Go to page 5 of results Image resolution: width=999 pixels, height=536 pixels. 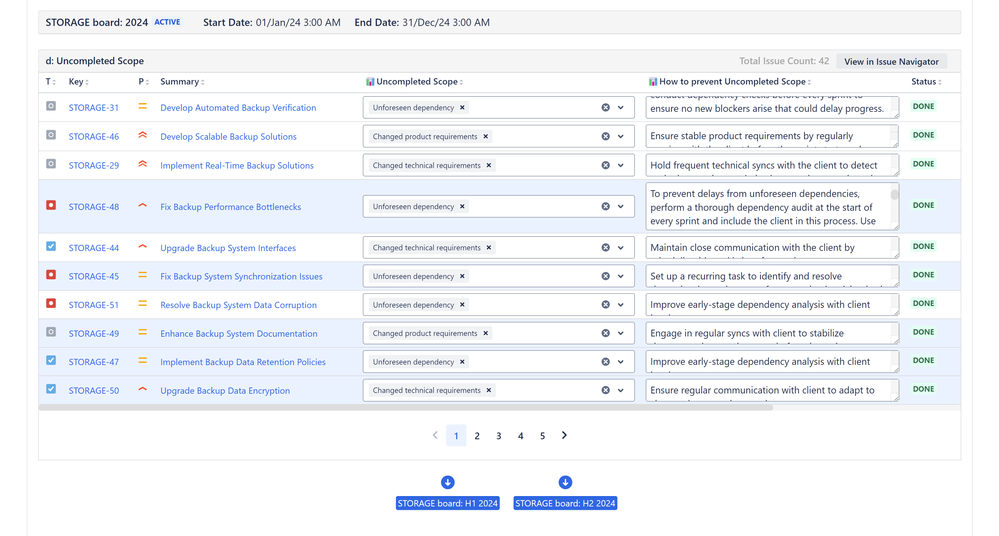click(x=542, y=436)
